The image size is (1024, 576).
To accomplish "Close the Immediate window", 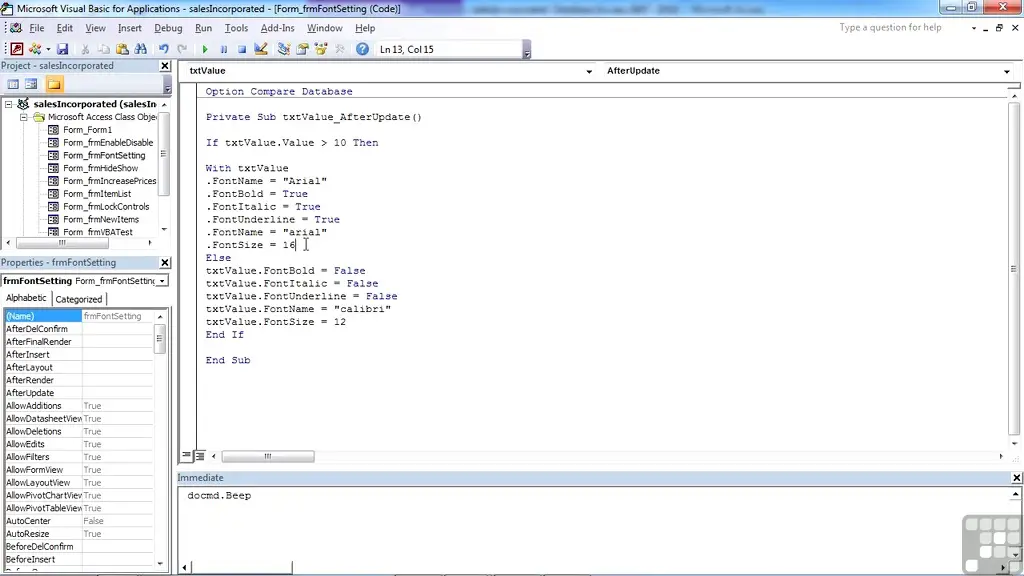I will [1016, 478].
